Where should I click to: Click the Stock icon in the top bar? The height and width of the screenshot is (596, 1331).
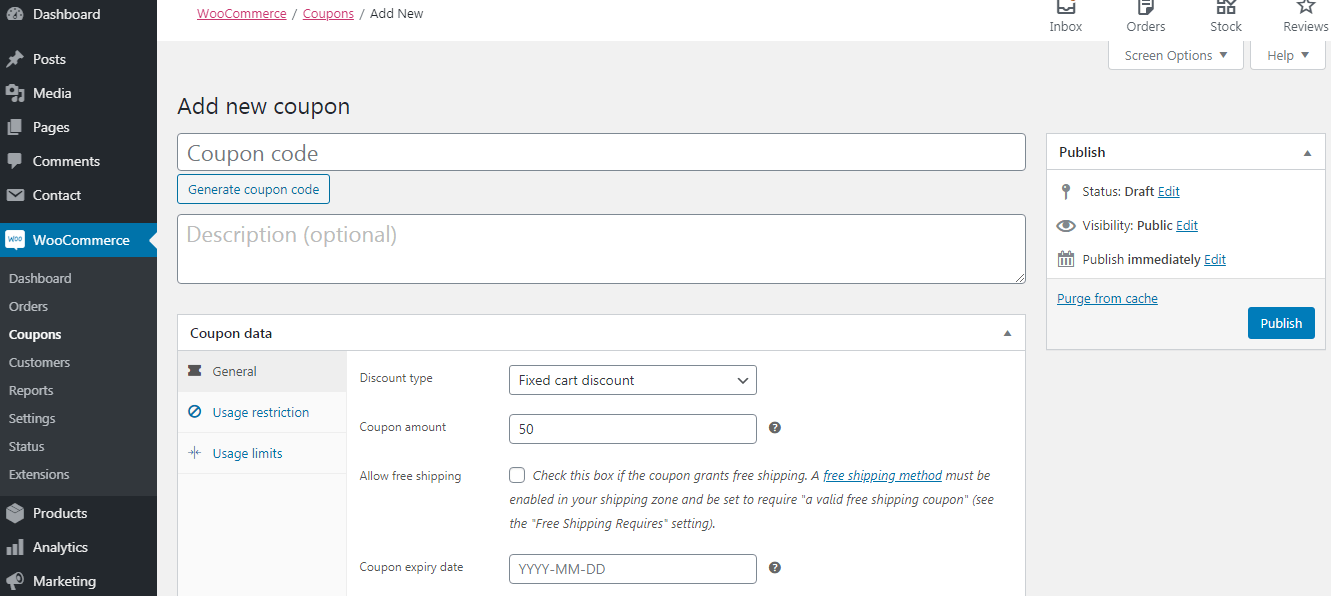(1225, 8)
